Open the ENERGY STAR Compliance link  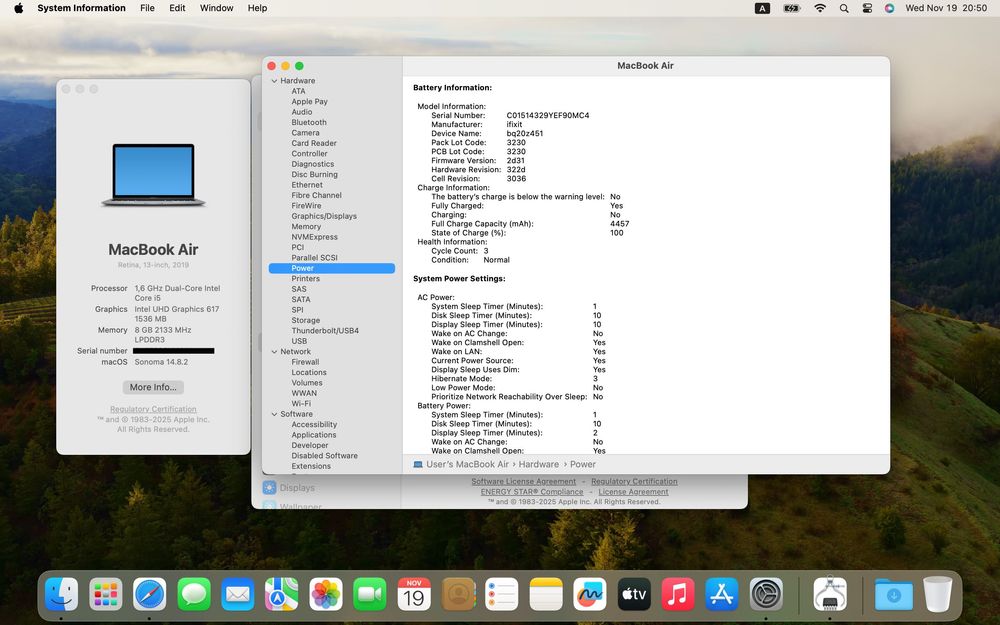532,492
